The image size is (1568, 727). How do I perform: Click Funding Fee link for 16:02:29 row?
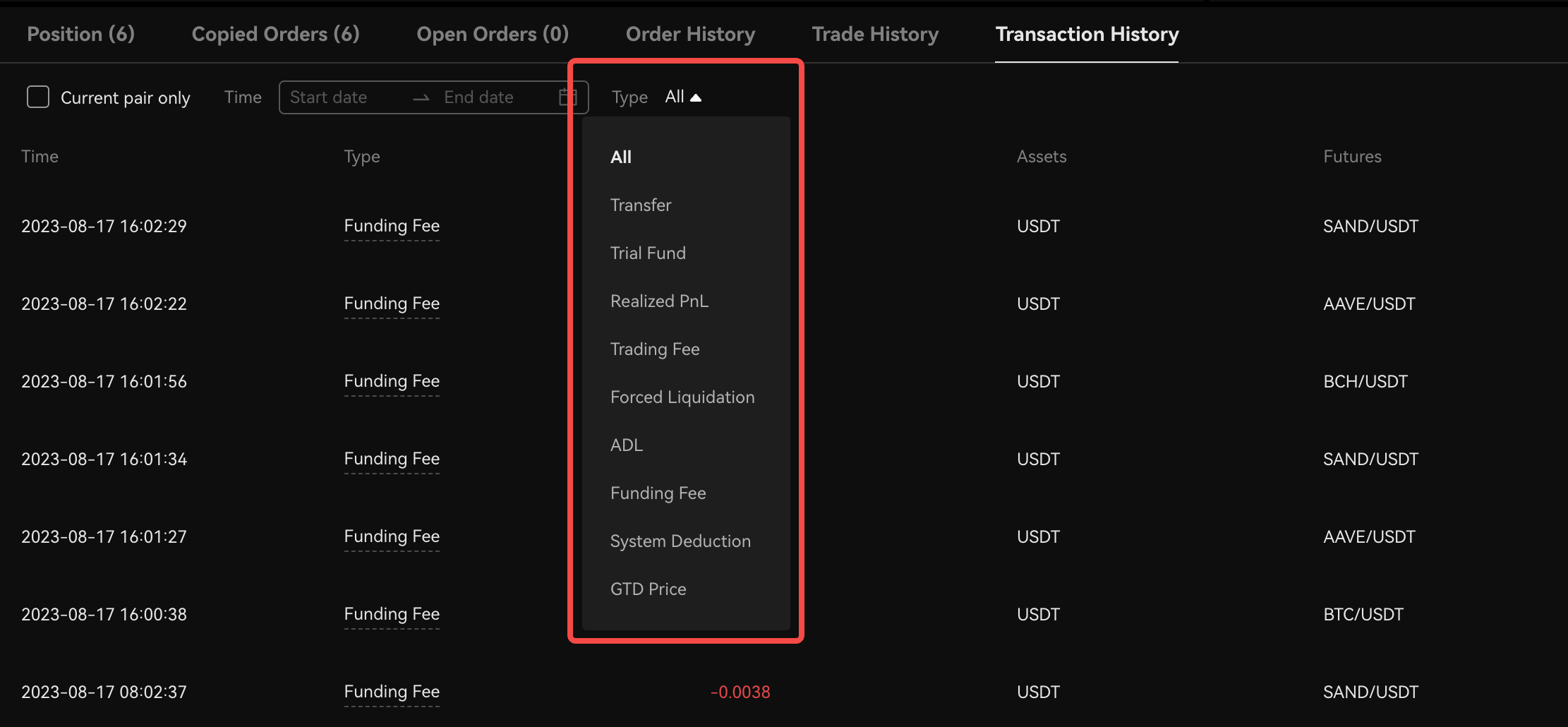tap(392, 226)
